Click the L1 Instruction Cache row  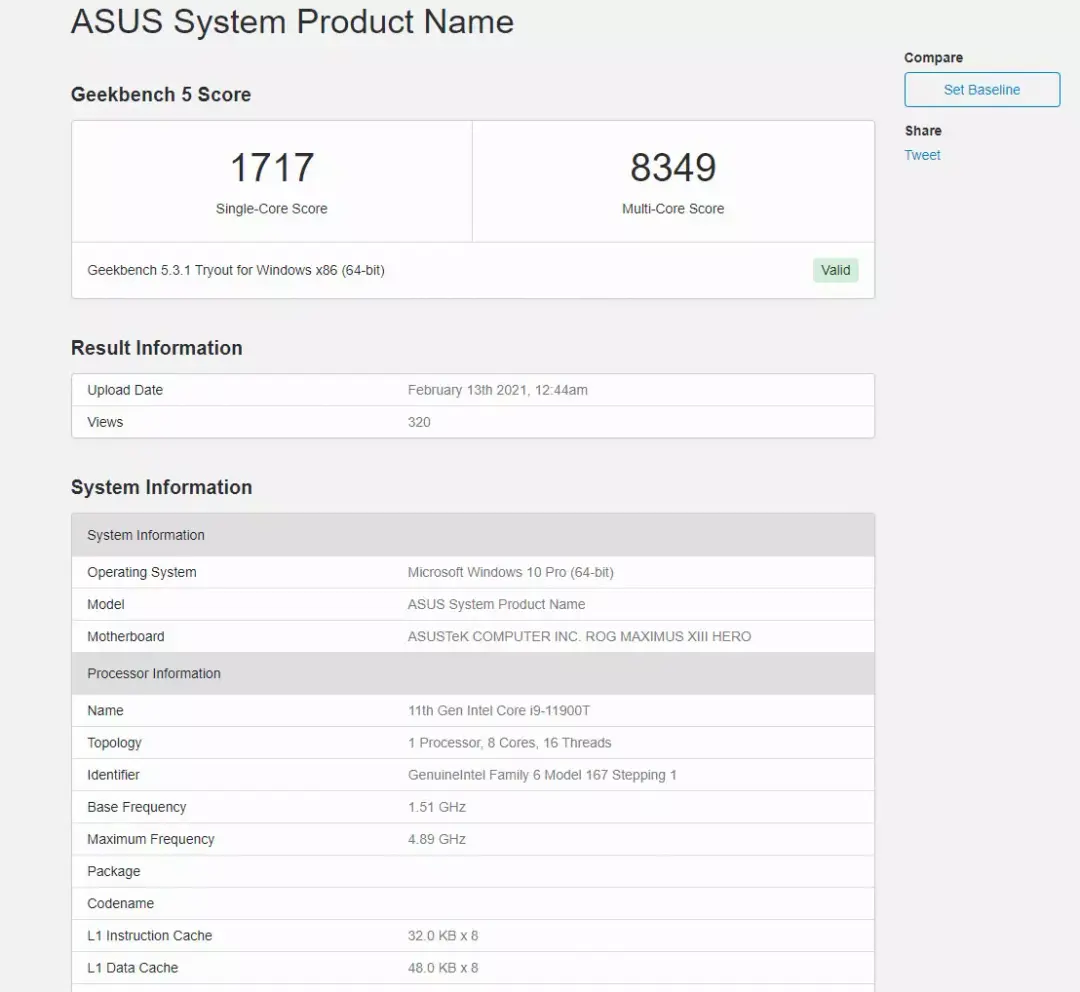(x=472, y=936)
